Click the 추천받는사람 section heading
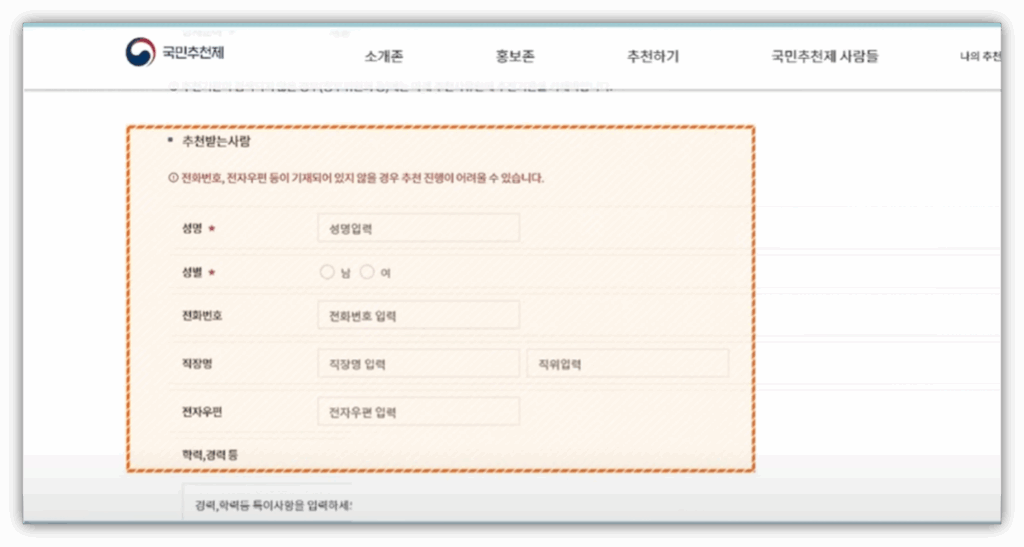Image resolution: width=1024 pixels, height=547 pixels. [216, 142]
